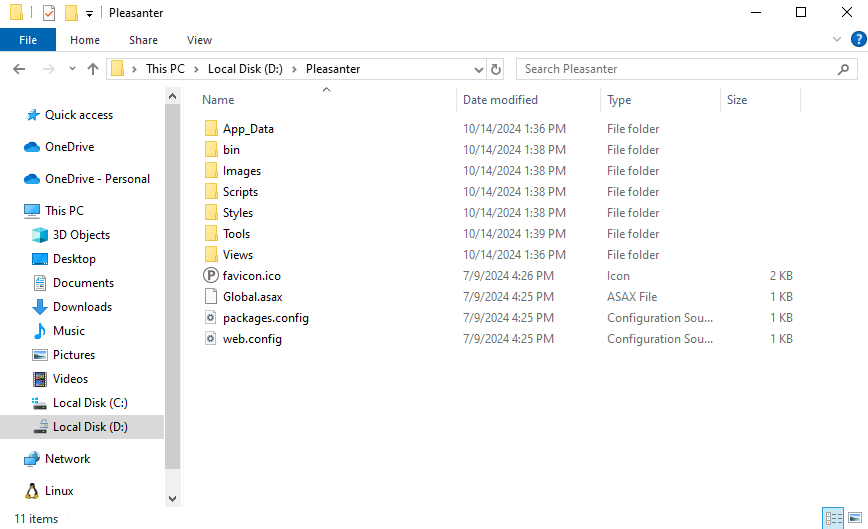Sort by the Size column header
The height and width of the screenshot is (529, 868).
click(737, 100)
